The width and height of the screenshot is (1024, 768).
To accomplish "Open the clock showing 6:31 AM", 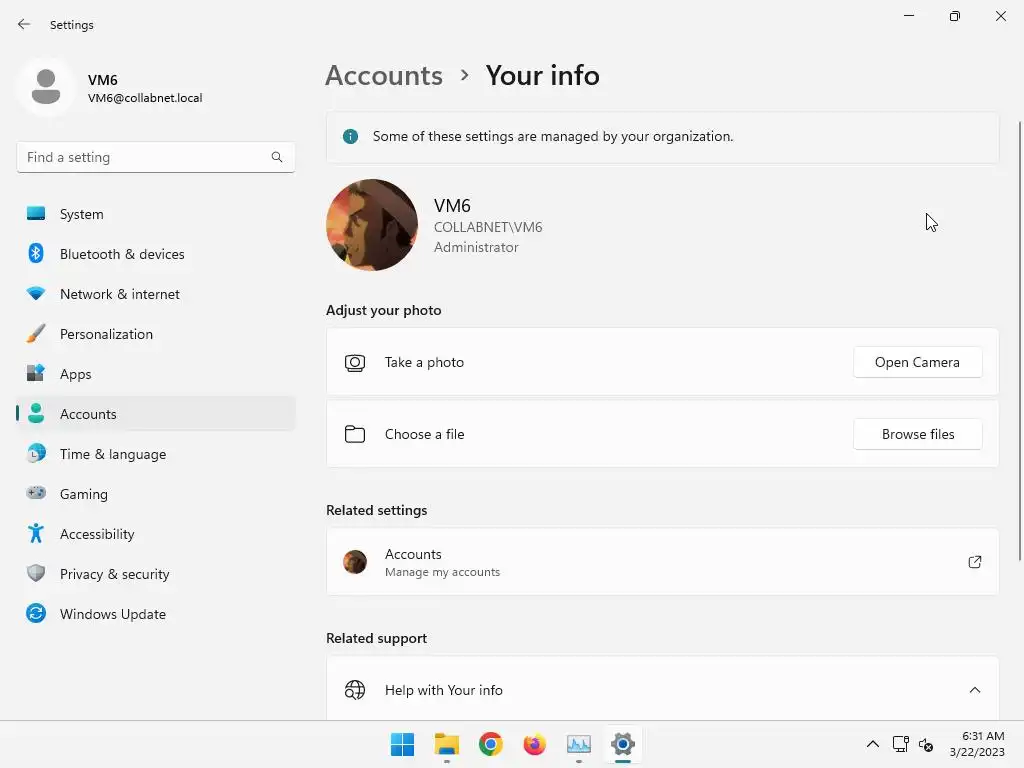I will pyautogui.click(x=977, y=744).
